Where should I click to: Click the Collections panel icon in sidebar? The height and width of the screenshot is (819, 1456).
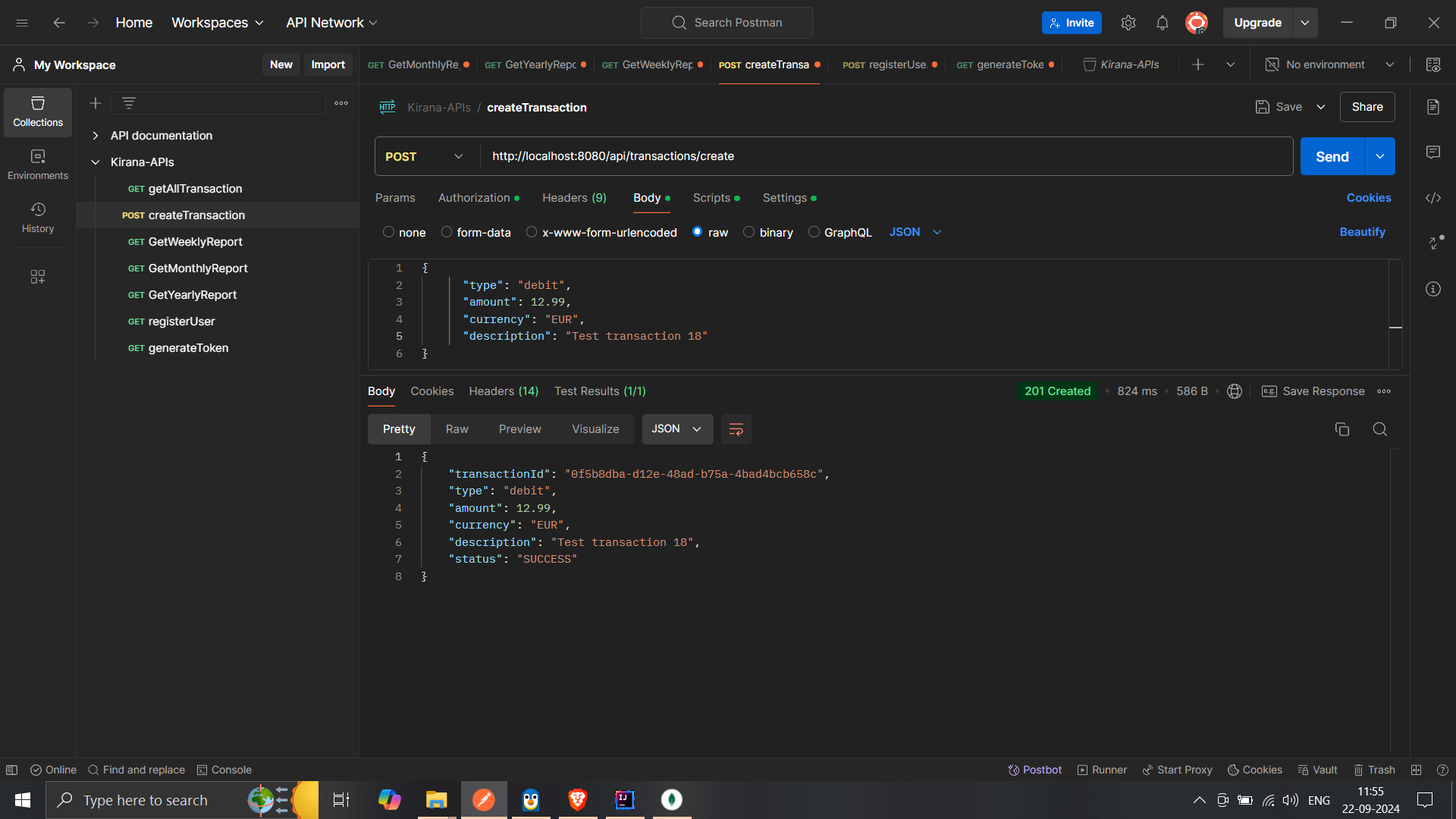(x=37, y=111)
